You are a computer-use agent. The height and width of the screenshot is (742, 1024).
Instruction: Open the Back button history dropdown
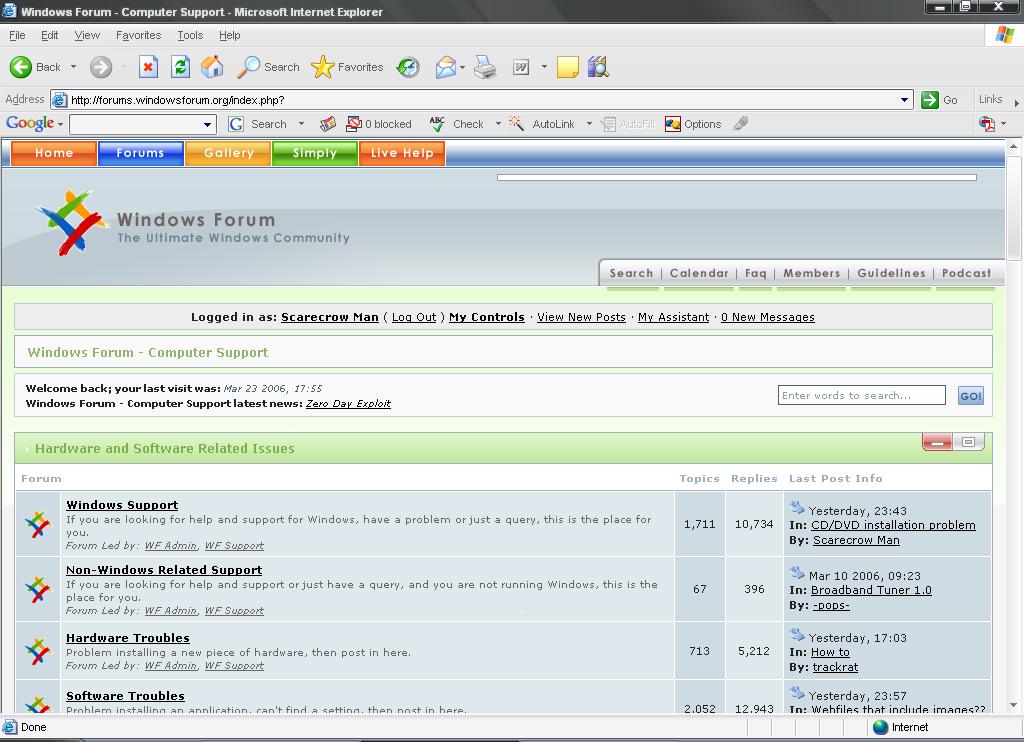tap(73, 67)
